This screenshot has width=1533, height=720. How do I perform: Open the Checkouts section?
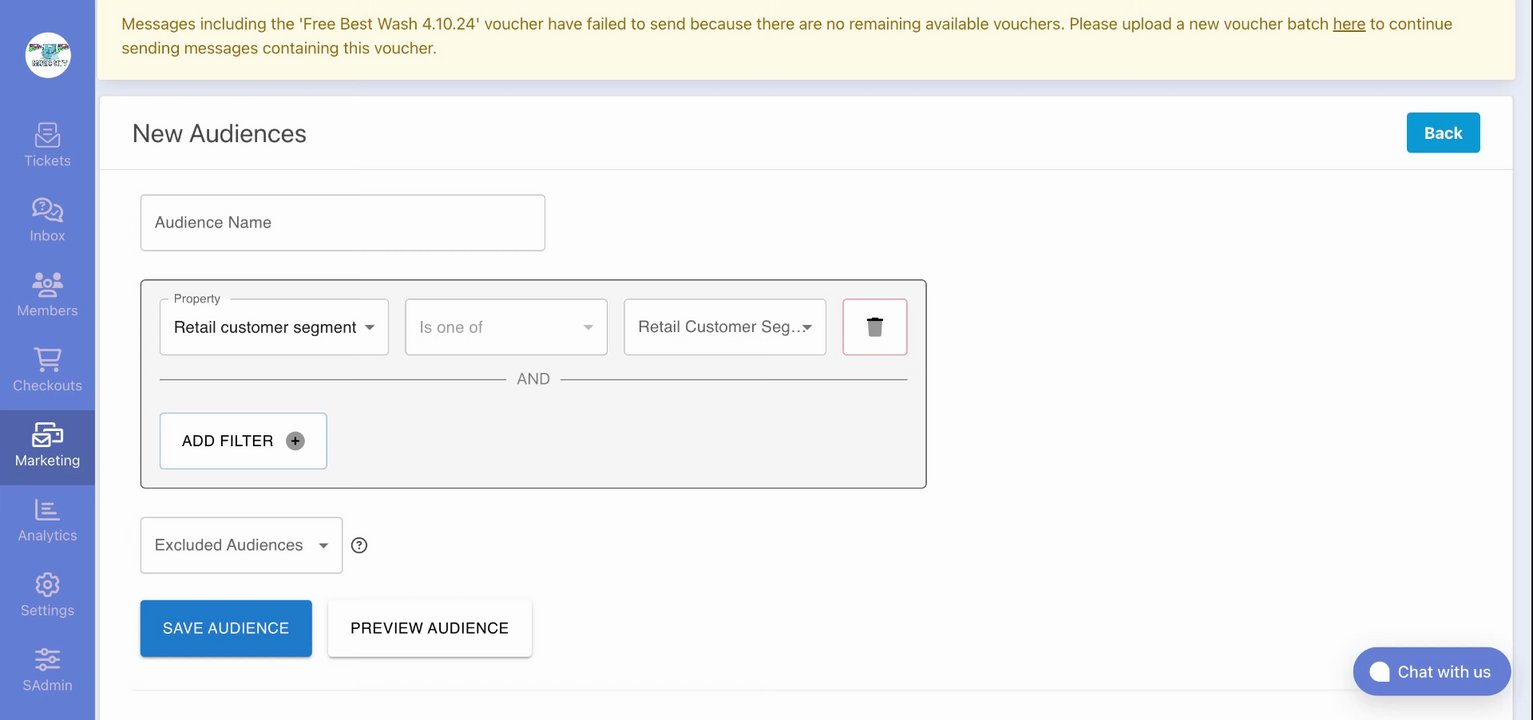[47, 370]
